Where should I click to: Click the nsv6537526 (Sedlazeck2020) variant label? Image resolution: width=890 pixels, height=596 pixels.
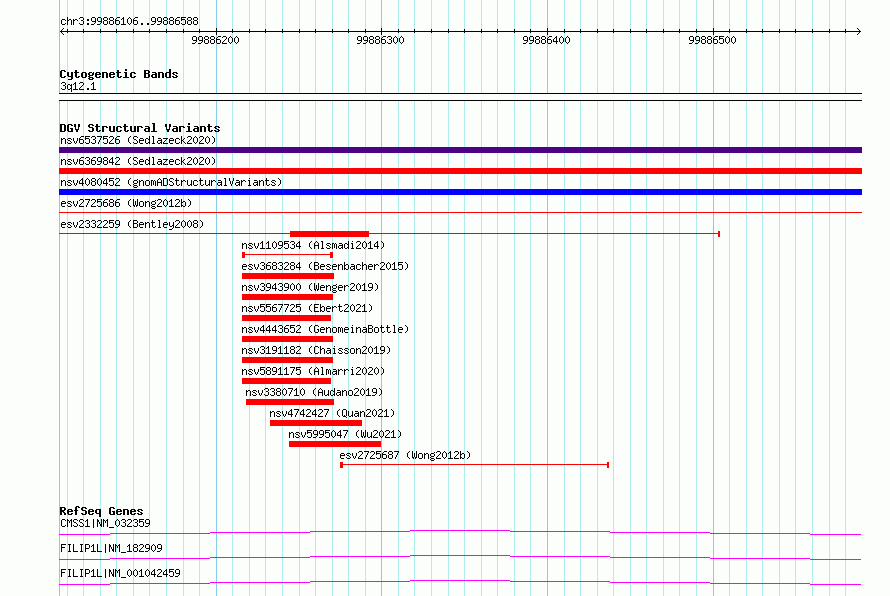tap(138, 140)
